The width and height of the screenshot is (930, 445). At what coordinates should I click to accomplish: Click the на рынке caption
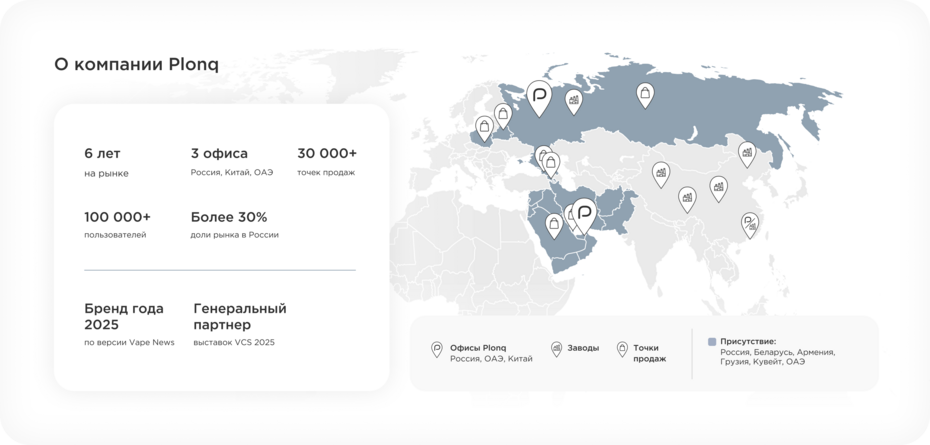click(106, 174)
